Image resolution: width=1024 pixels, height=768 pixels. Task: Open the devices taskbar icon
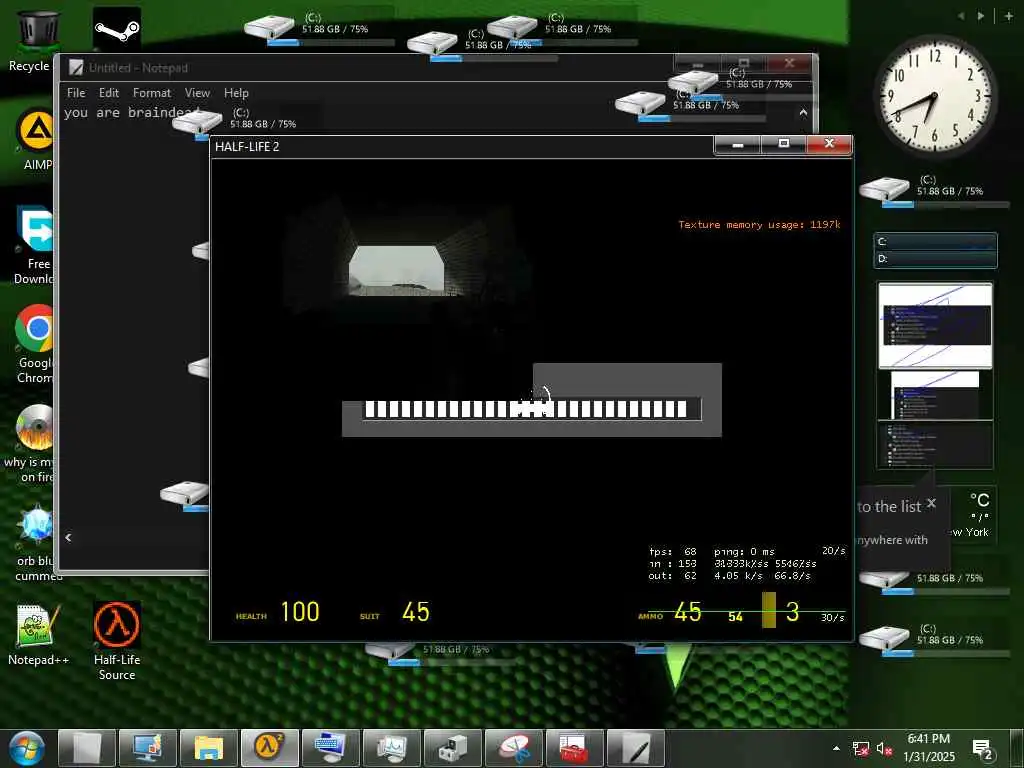453,748
